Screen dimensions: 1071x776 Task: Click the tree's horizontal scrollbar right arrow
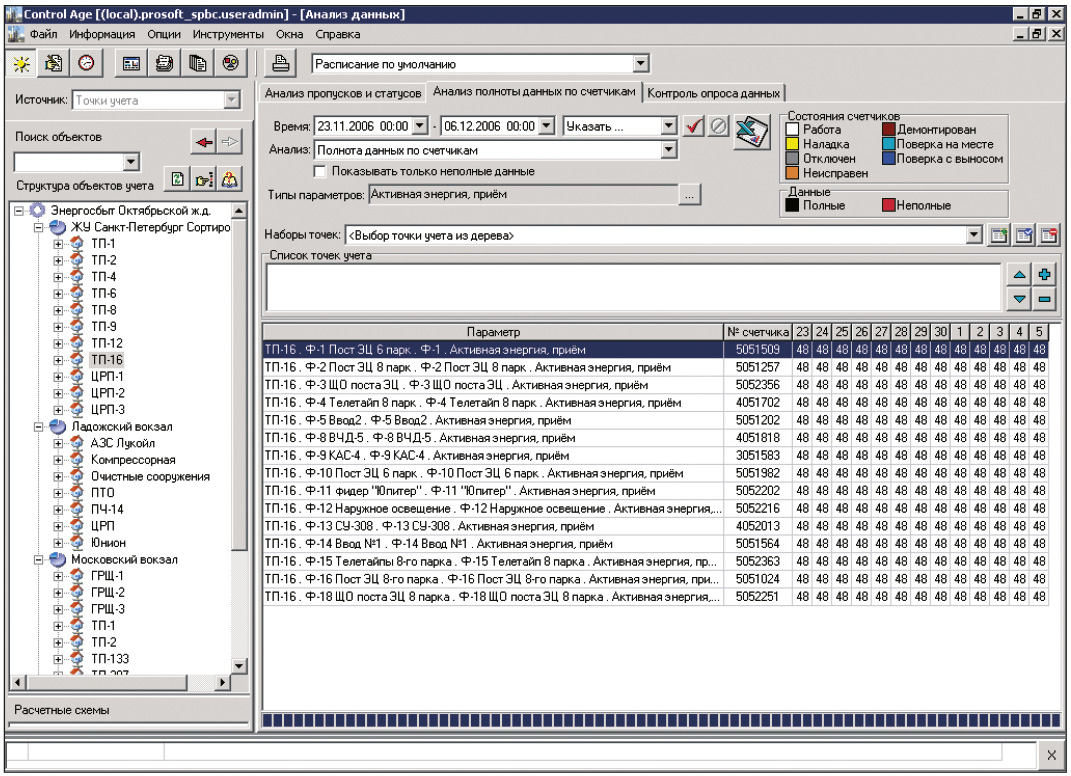222,682
